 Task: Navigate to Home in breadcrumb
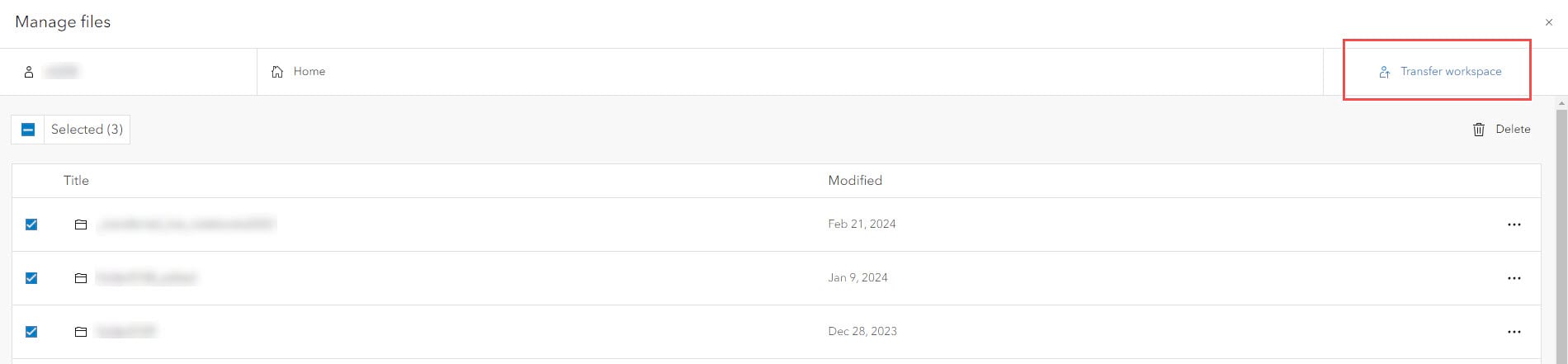[x=309, y=72]
